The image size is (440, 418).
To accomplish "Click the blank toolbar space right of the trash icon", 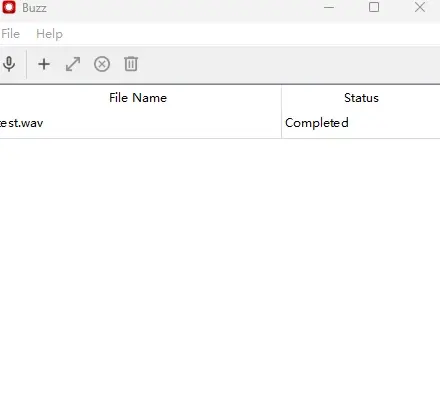I will (x=289, y=64).
